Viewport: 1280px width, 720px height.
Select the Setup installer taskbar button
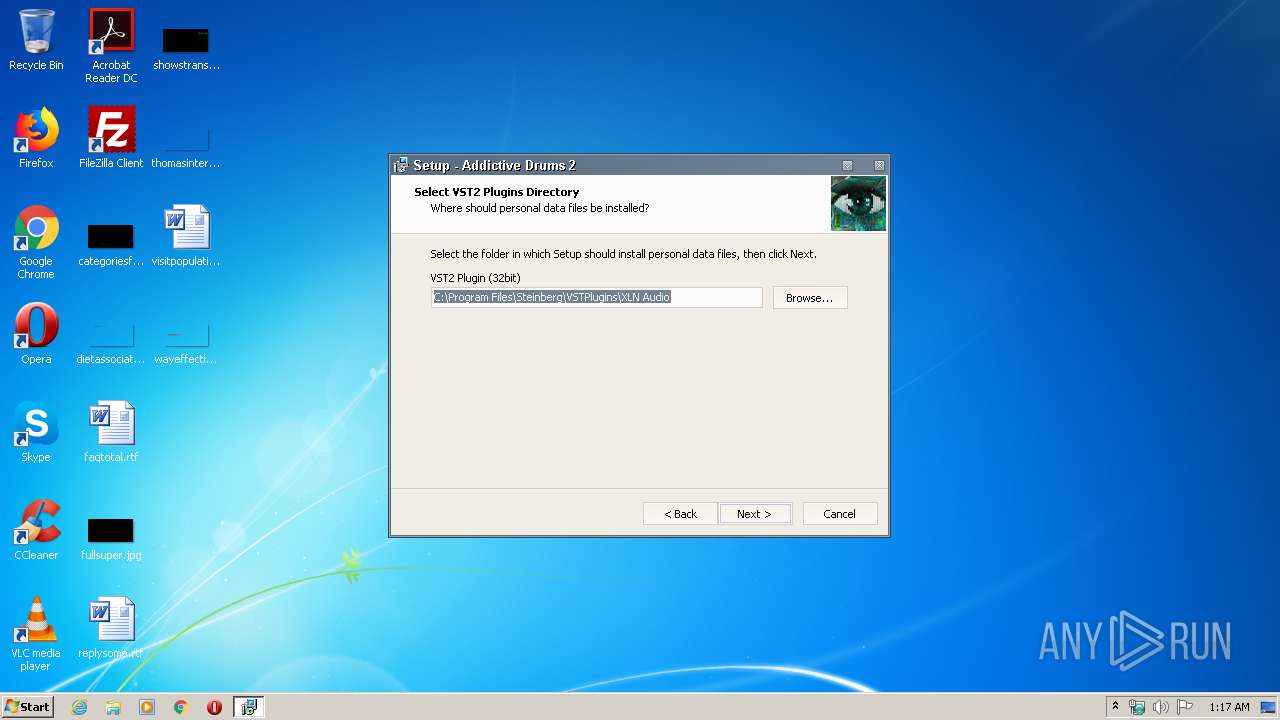coord(249,707)
